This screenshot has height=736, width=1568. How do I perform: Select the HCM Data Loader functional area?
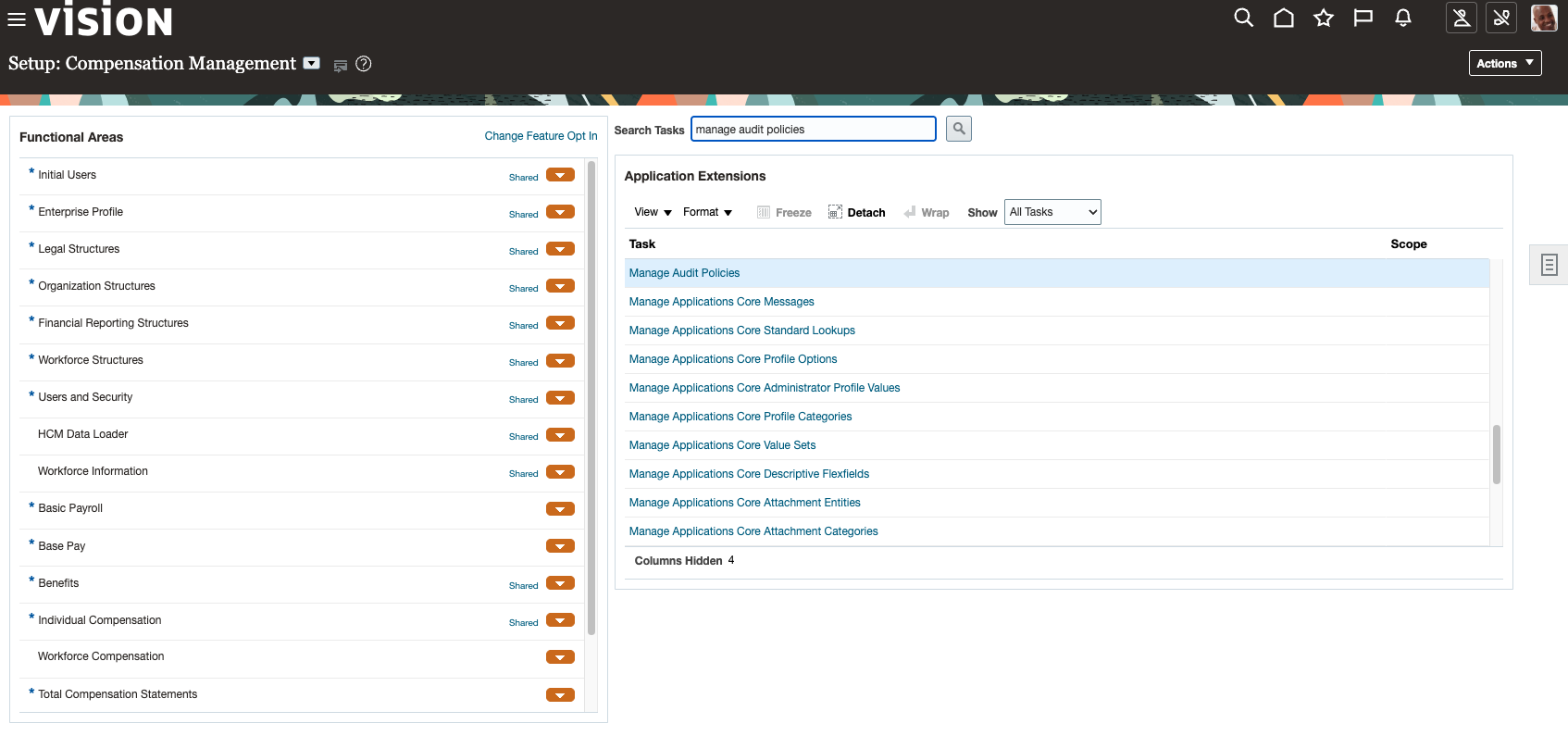82,434
